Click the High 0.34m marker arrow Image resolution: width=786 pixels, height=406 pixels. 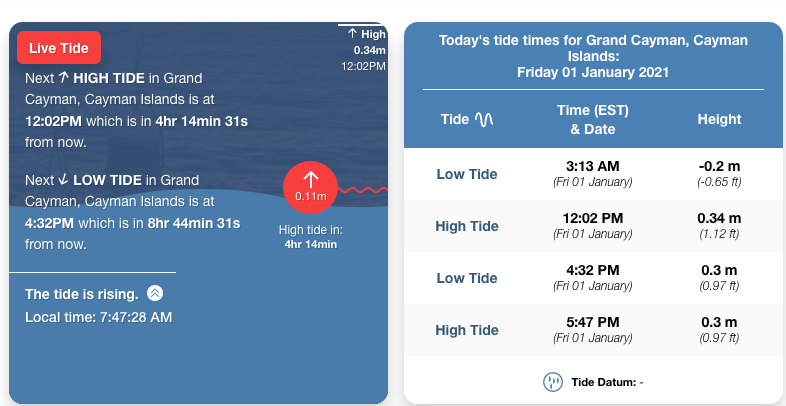pos(352,34)
